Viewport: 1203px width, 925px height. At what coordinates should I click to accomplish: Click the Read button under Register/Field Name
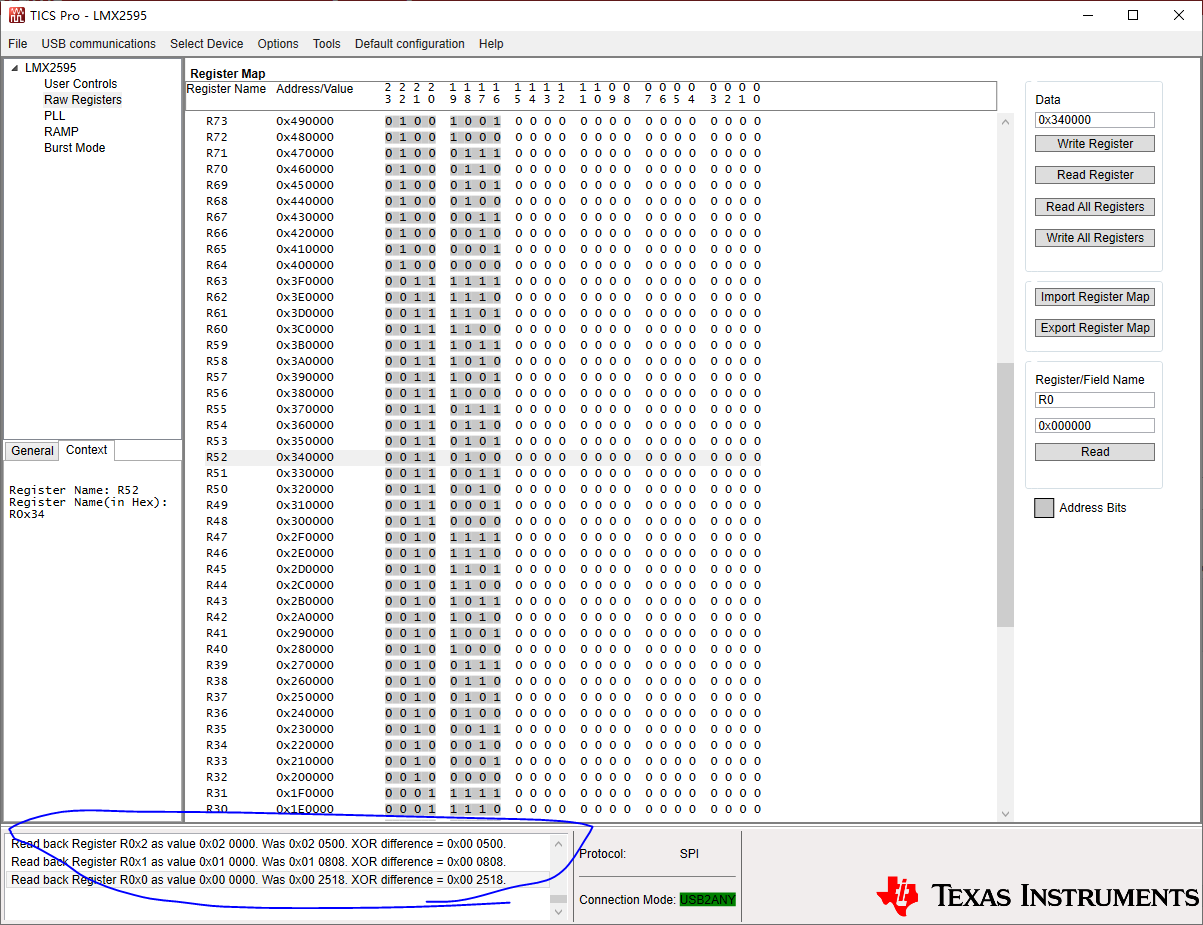[1095, 452]
